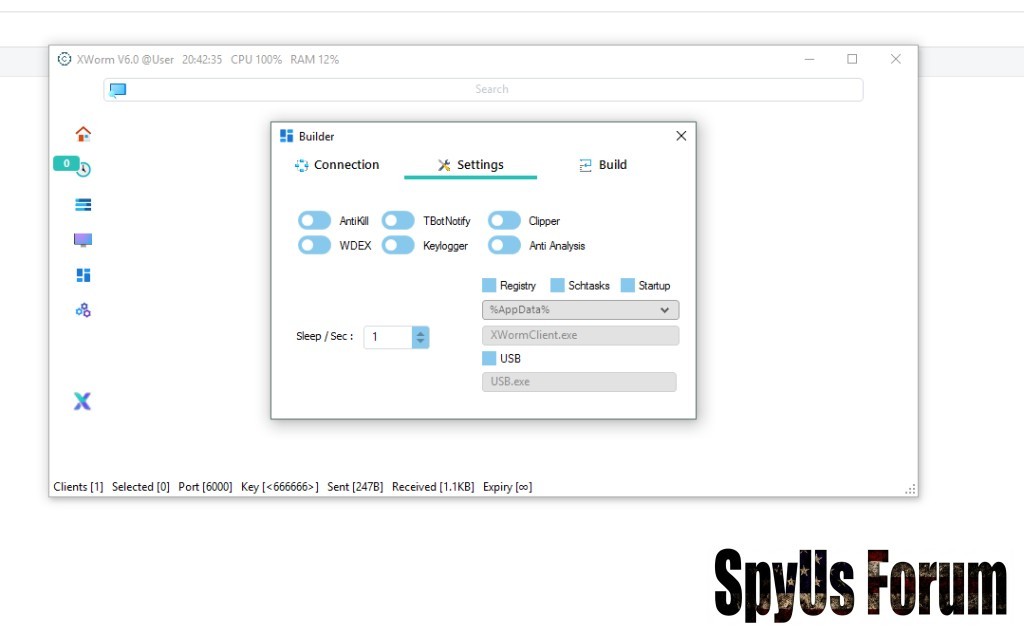The image size is (1024, 635).
Task: Click the XWormClient.exe filename field
Action: click(x=580, y=335)
